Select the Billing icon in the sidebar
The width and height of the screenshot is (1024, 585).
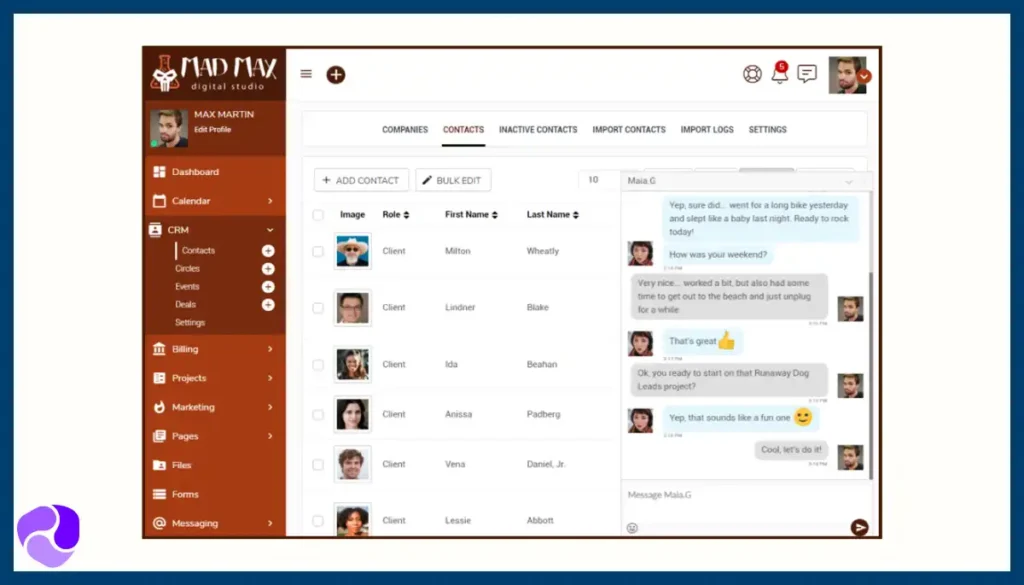tap(157, 350)
